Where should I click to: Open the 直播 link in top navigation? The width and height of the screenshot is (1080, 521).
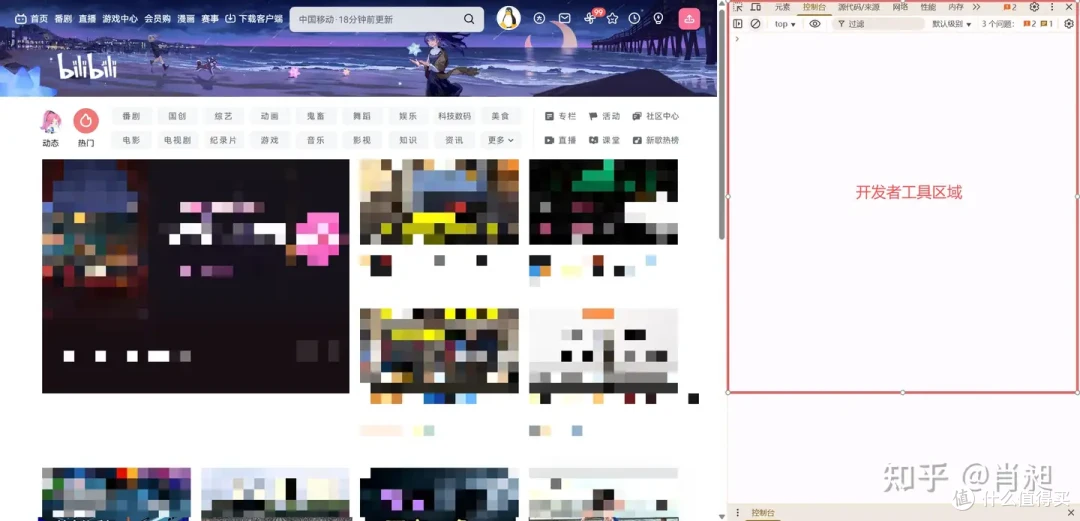[87, 19]
